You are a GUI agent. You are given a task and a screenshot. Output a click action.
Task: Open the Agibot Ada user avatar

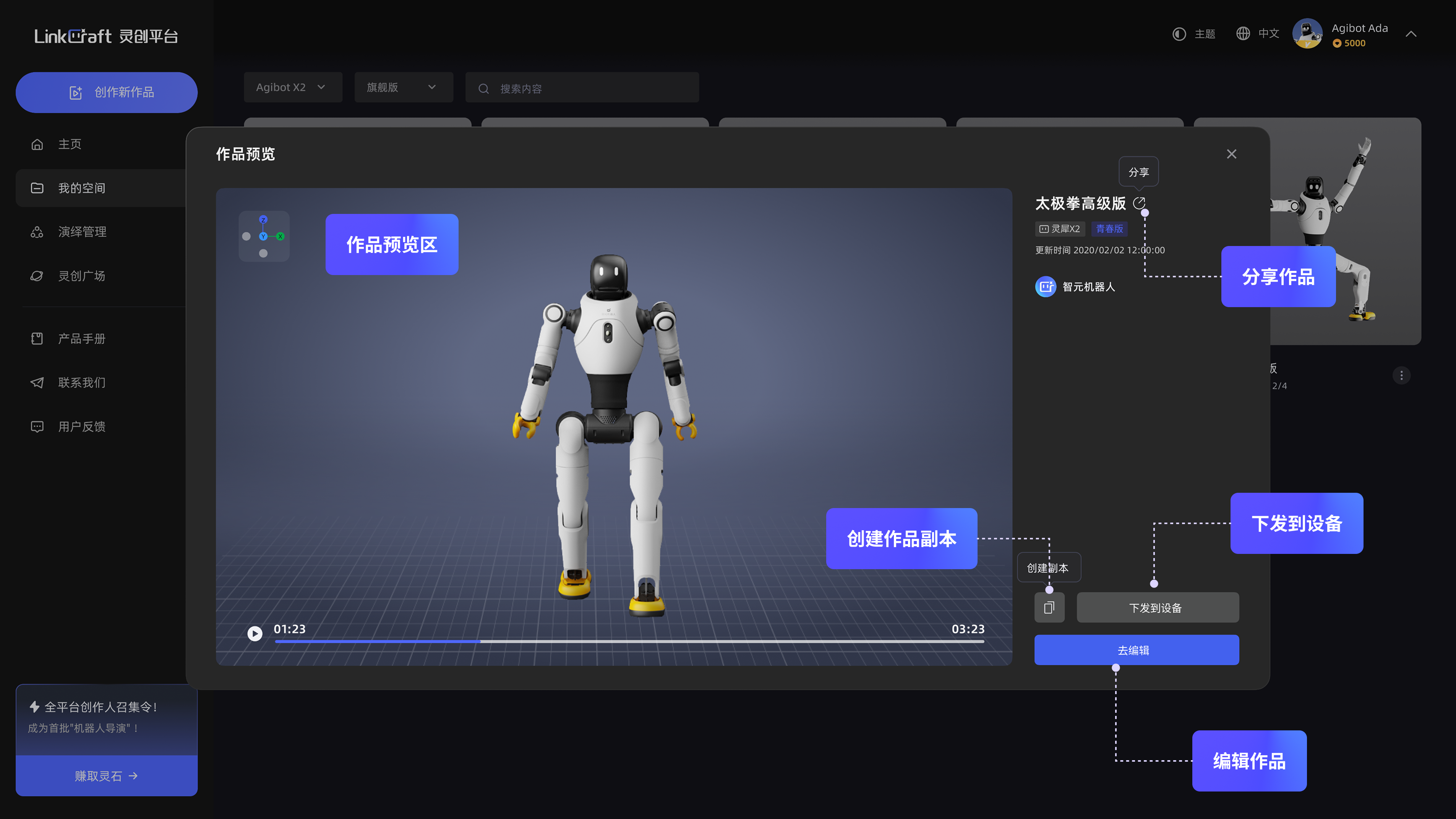[1307, 34]
